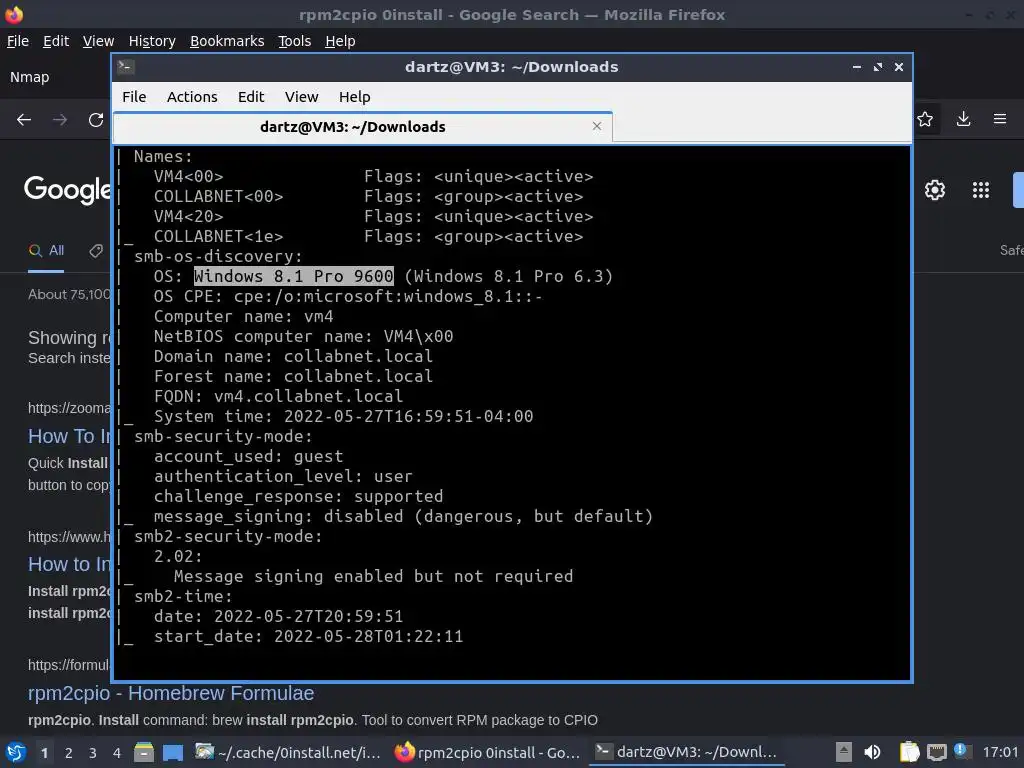Click the 'OS CPE: cpe:/o:microsoft:windows_8.1::-' line

pos(348,296)
